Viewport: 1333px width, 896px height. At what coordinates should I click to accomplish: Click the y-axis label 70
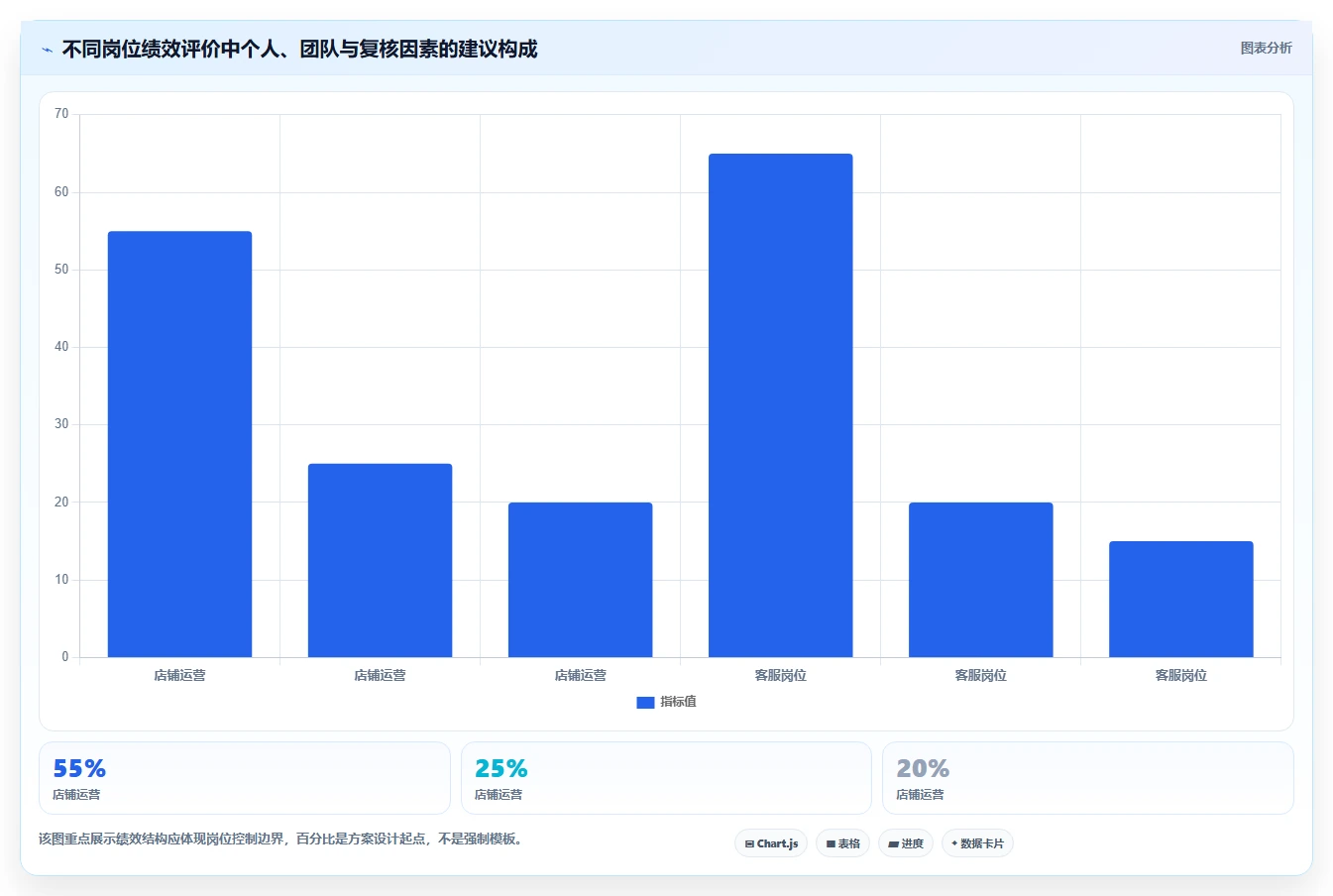click(x=61, y=114)
